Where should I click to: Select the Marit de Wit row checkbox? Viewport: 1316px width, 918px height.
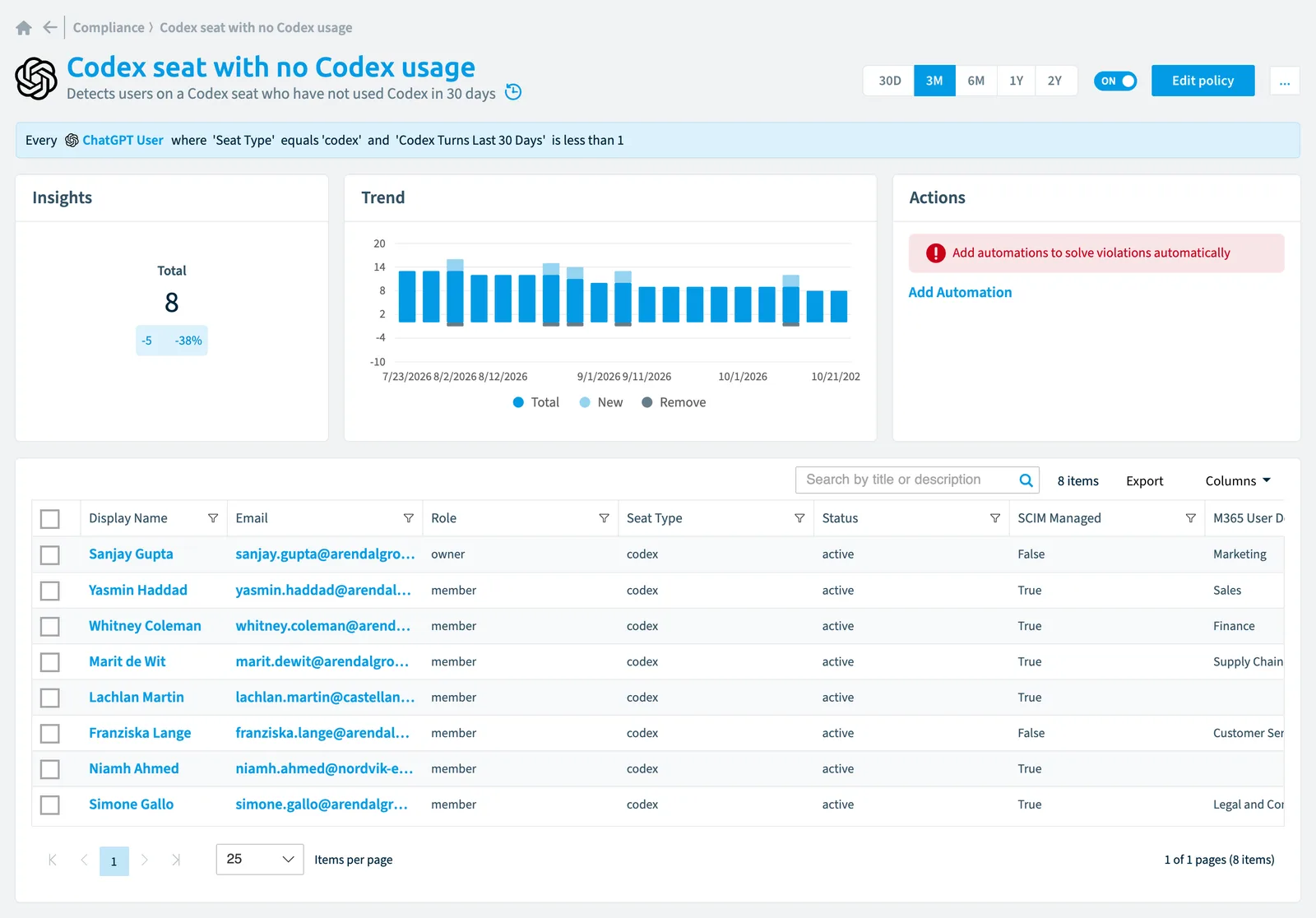(50, 662)
